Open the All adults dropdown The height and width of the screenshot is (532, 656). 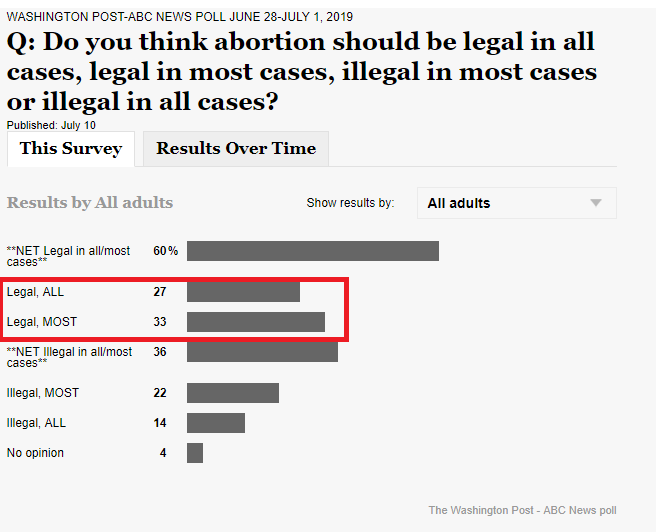[517, 203]
